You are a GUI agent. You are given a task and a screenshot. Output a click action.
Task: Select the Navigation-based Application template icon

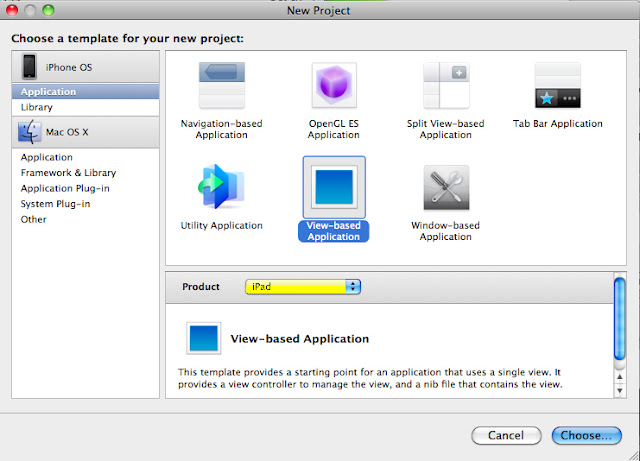coord(222,85)
